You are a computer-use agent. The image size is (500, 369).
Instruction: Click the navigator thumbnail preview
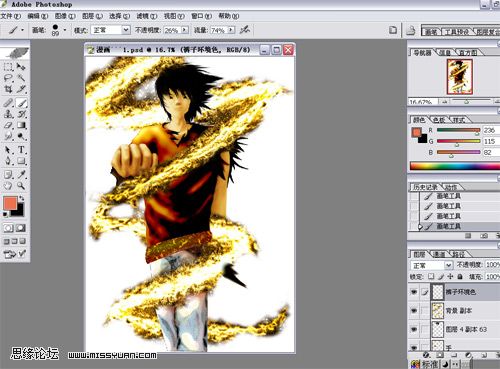[460, 77]
